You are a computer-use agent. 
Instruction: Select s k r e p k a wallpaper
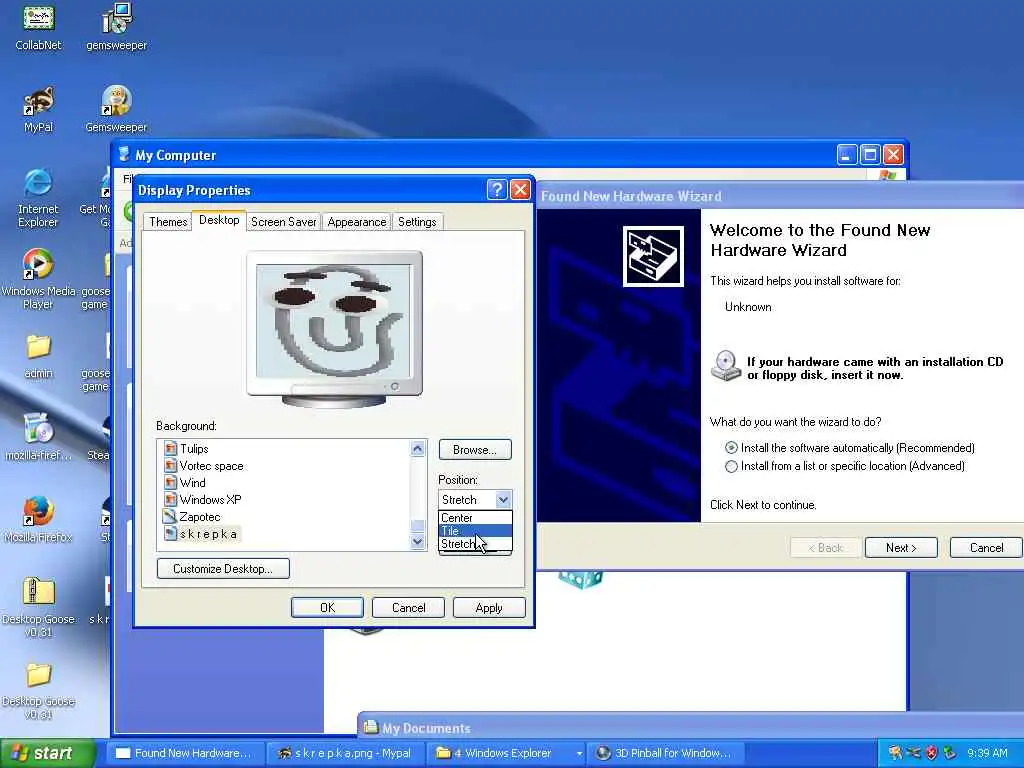(x=208, y=534)
